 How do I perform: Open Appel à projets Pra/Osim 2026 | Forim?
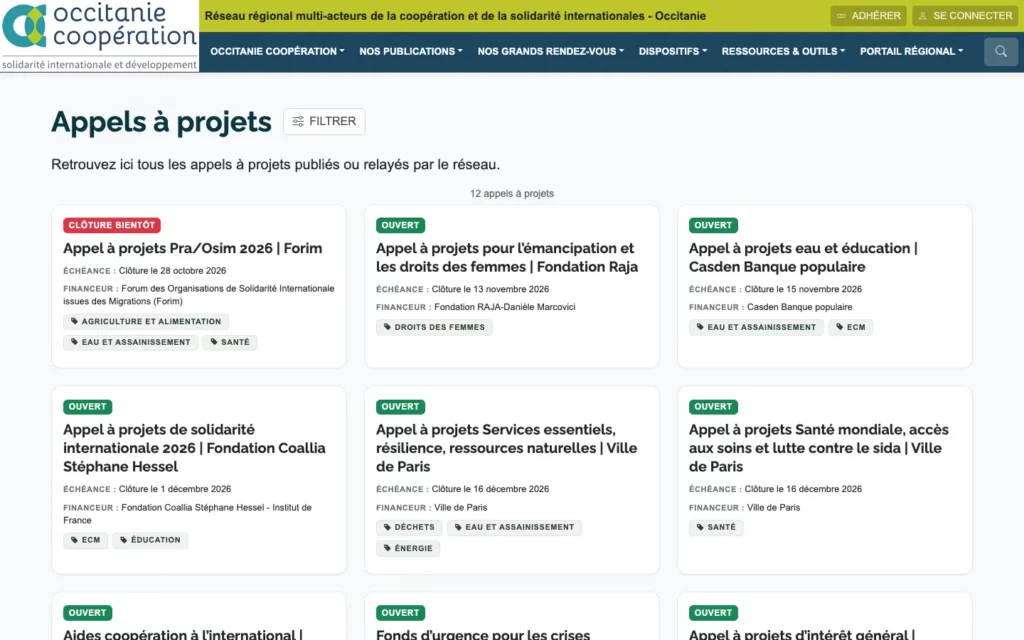click(193, 248)
